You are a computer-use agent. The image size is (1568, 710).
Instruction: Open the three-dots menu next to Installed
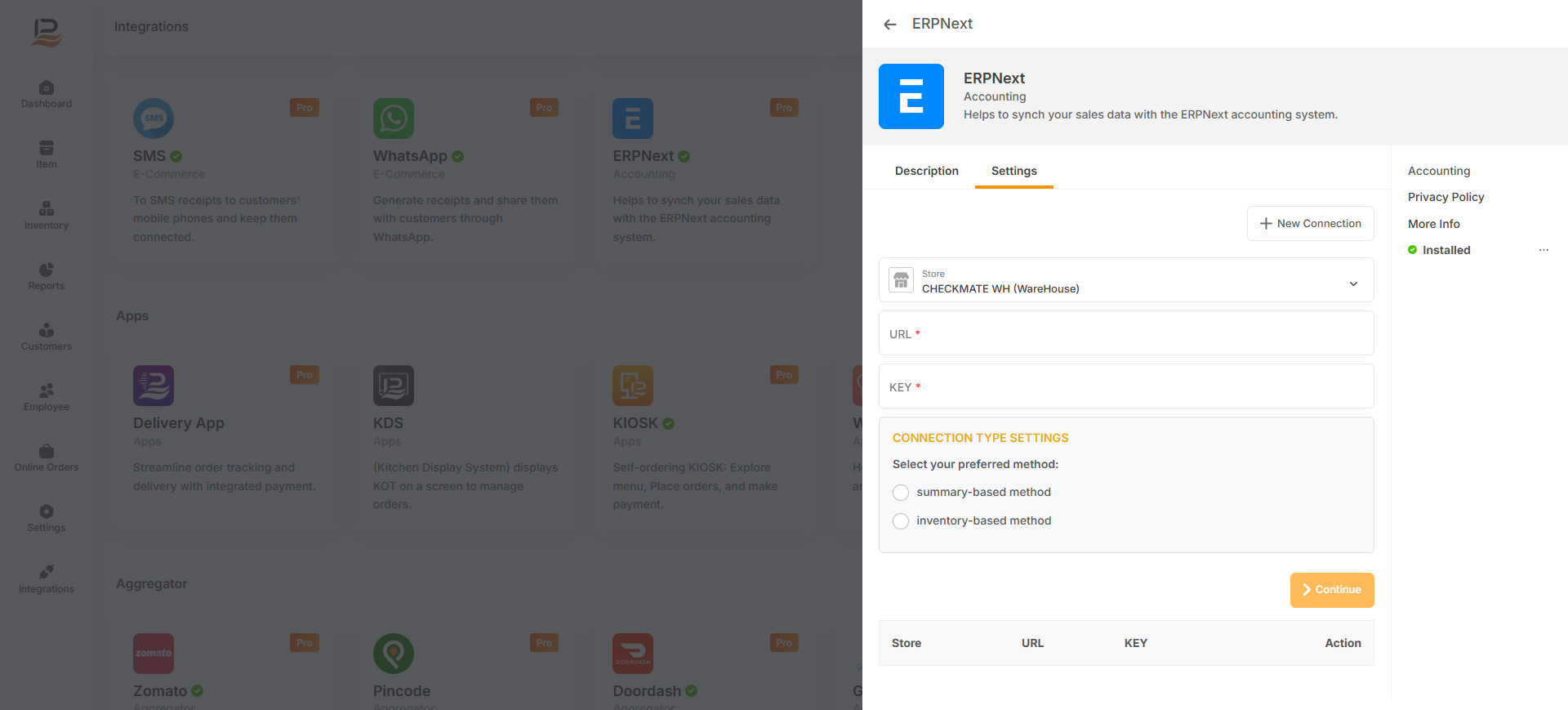pos(1543,250)
